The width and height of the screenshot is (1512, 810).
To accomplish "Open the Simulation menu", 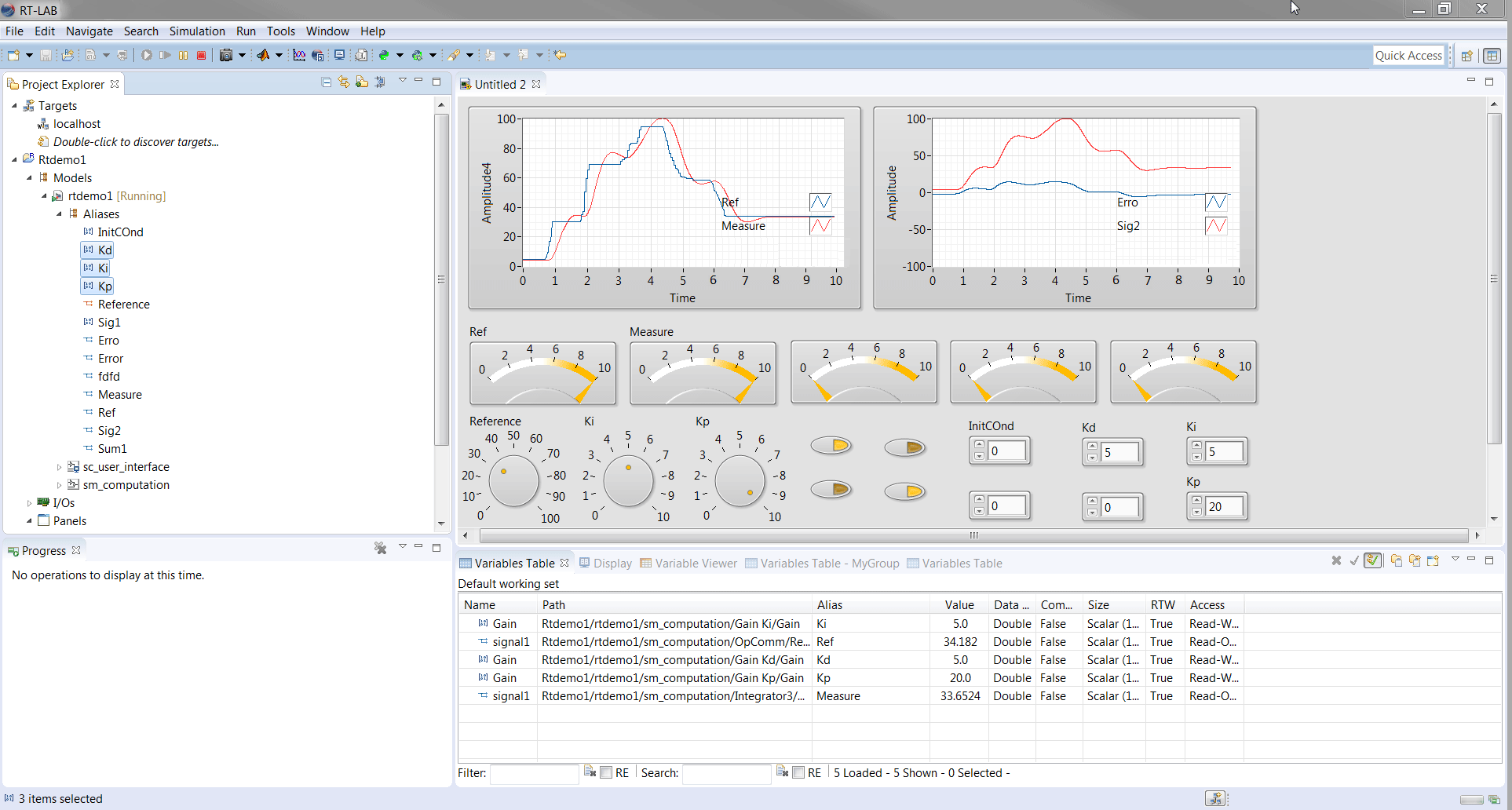I will (x=197, y=31).
